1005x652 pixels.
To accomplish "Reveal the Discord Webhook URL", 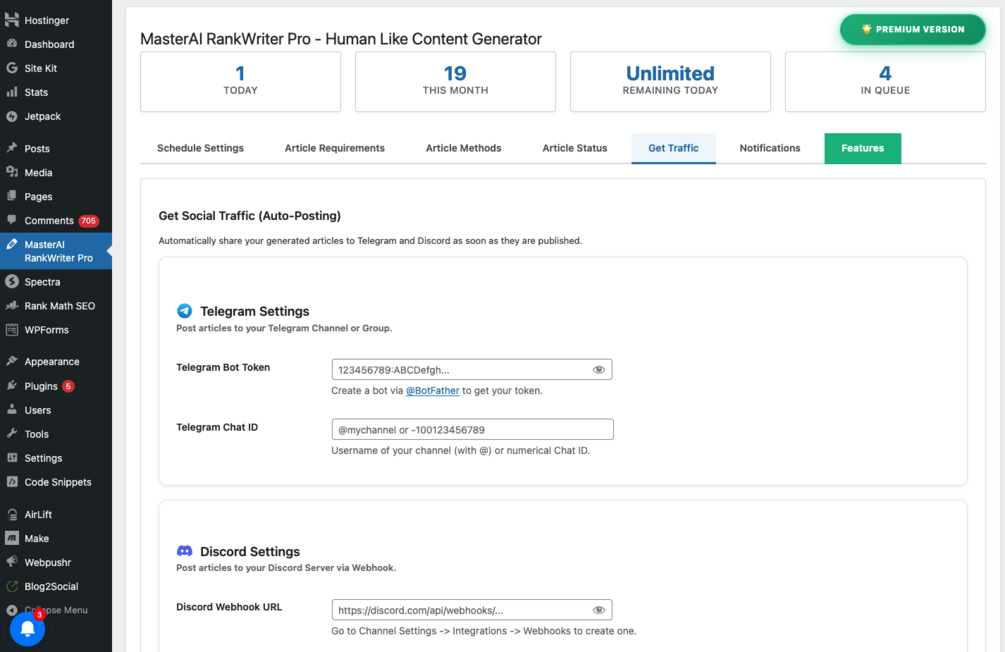I will [599, 610].
